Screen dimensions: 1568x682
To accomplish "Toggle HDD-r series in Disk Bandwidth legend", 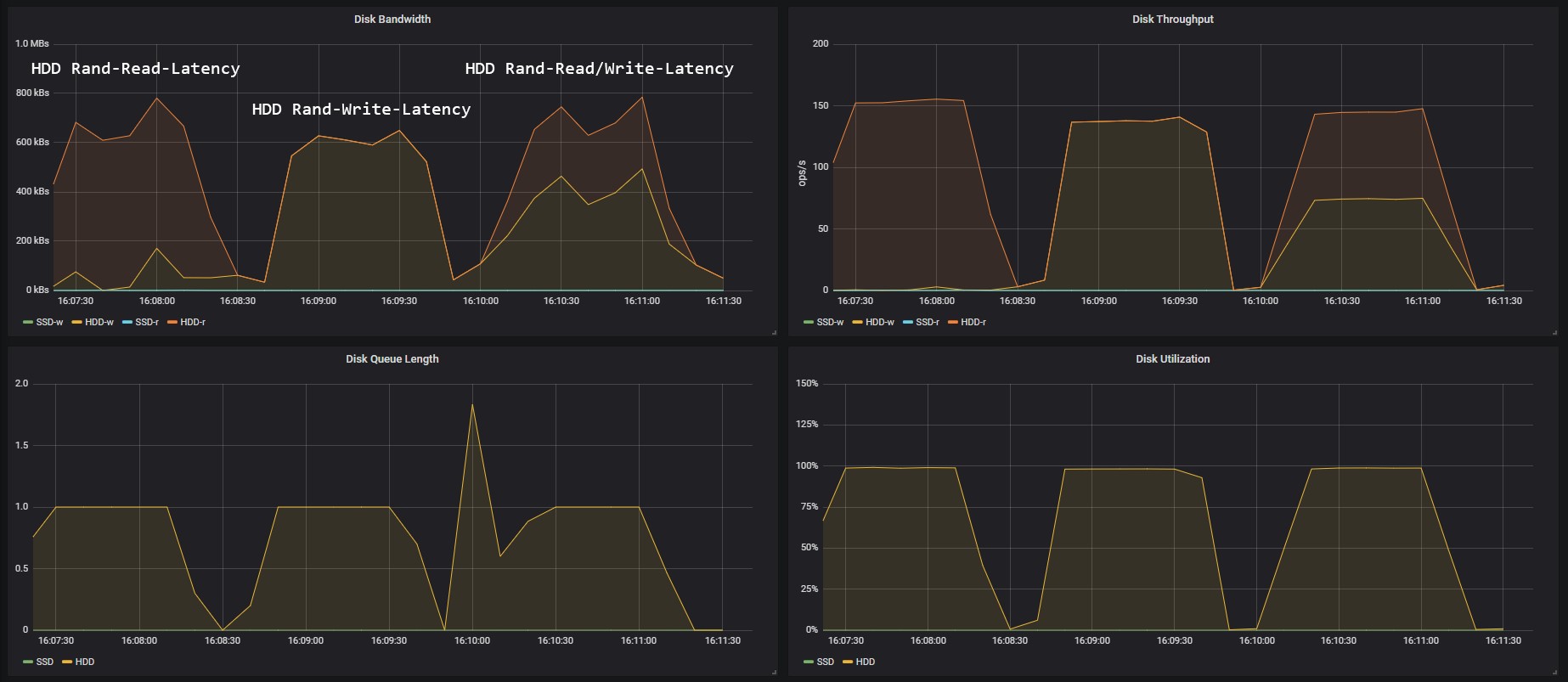I will click(187, 323).
